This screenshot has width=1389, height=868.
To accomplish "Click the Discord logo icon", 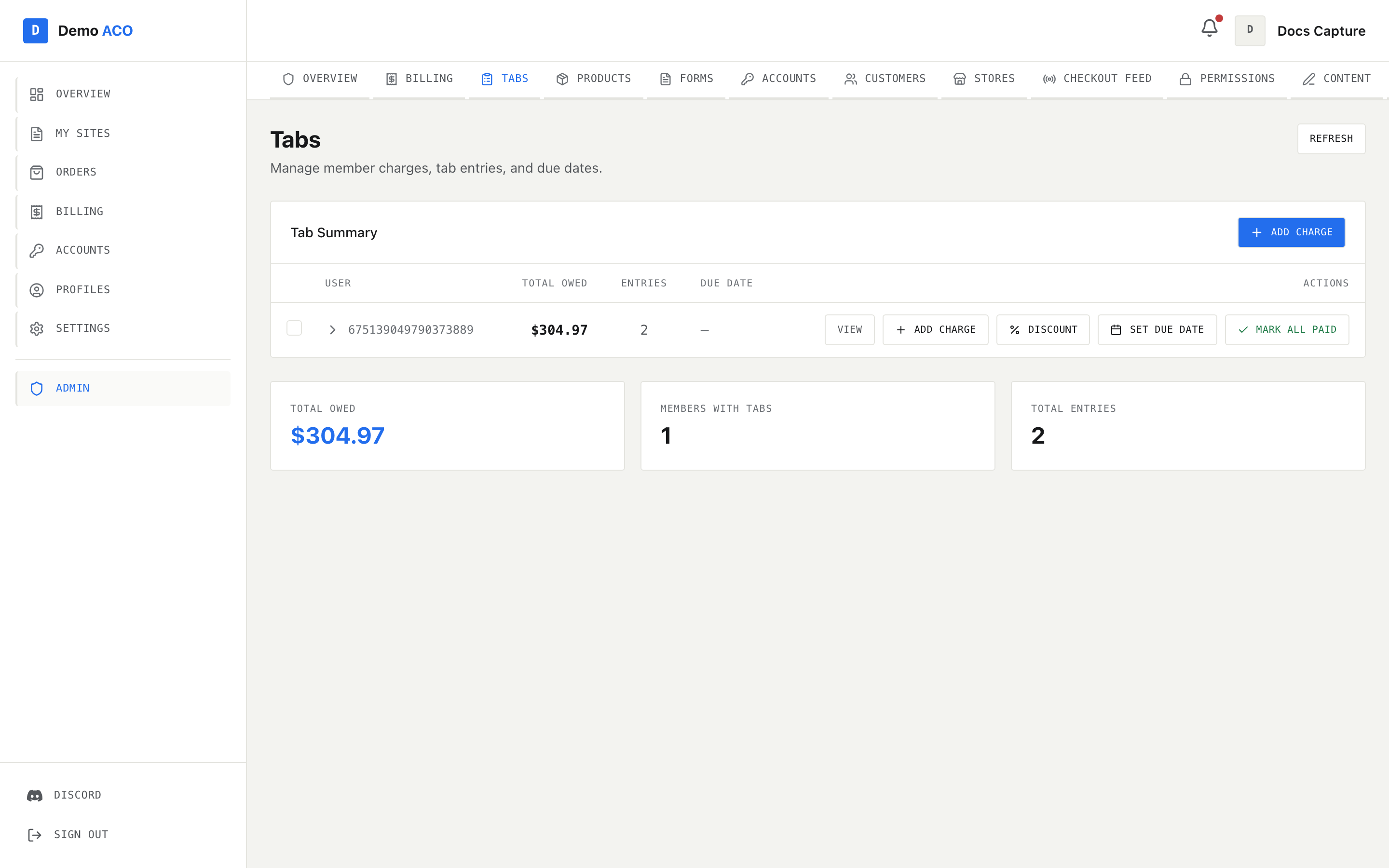I will pyautogui.click(x=34, y=795).
